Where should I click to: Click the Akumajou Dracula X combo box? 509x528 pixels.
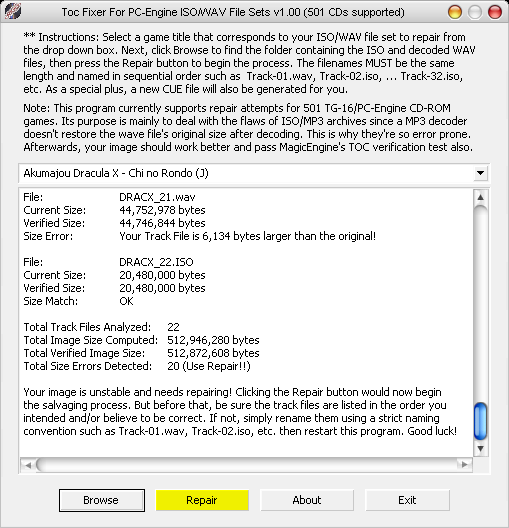point(254,173)
